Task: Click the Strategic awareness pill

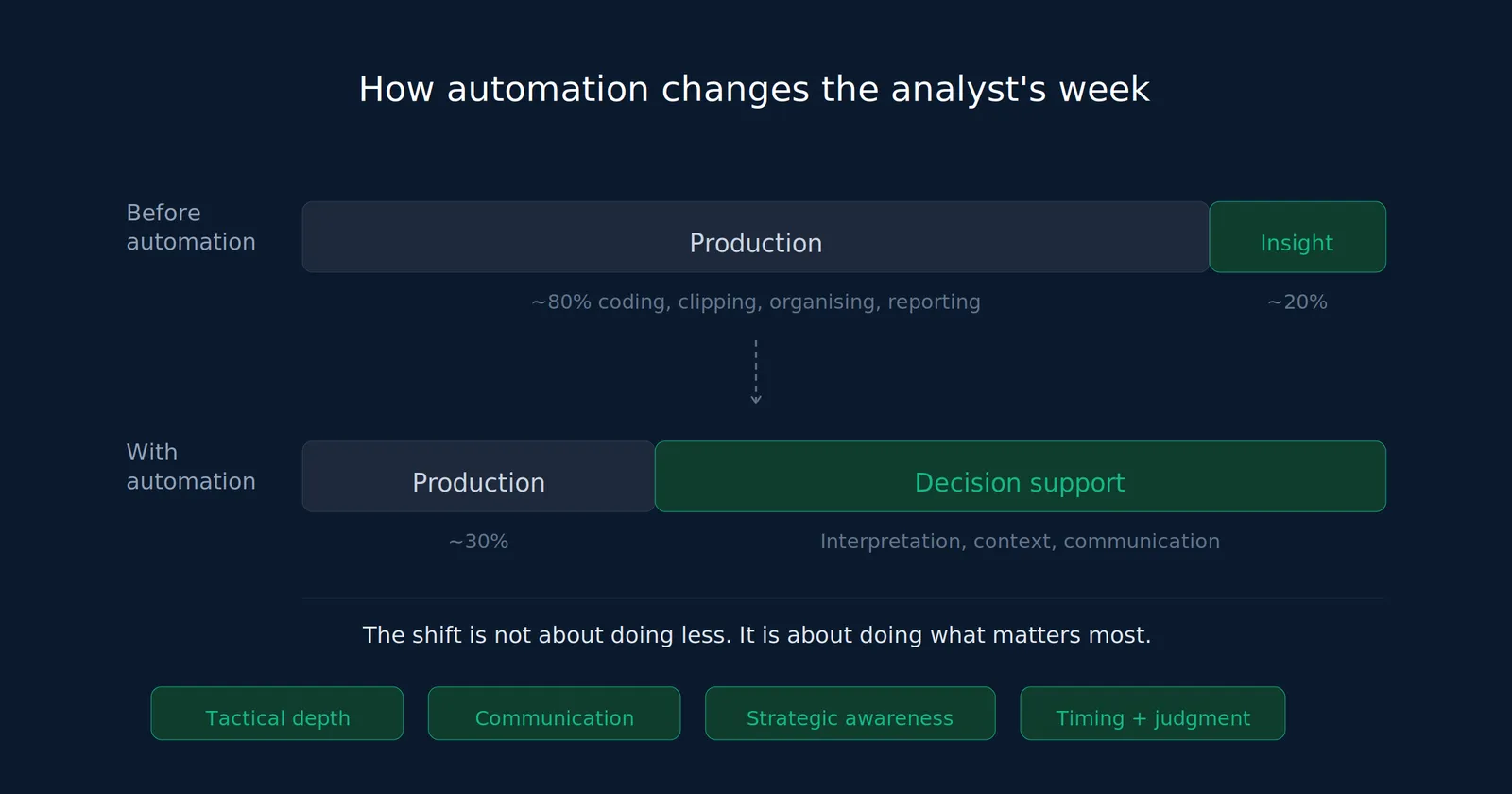Action: point(850,714)
